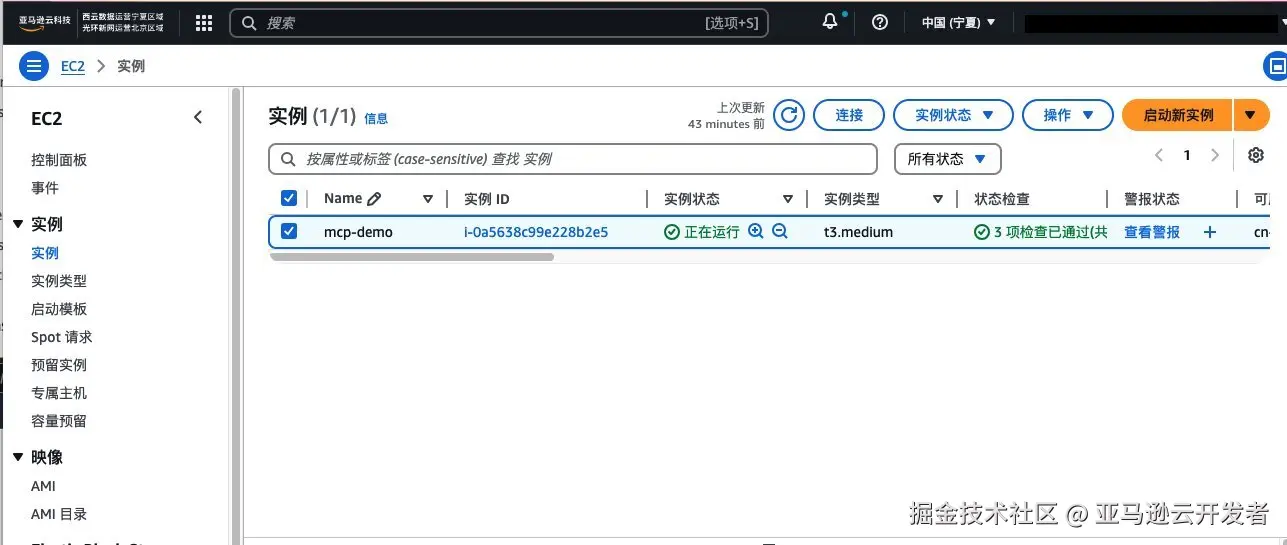The height and width of the screenshot is (545, 1287).
Task: Collapse the 实例 sidebar section
Action: pos(18,224)
